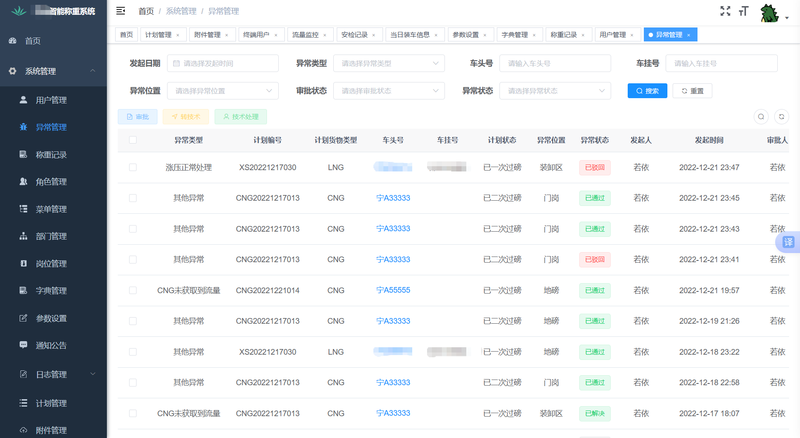The width and height of the screenshot is (800, 438).
Task: Open 通知公告 in the sidebar
Action: tap(50, 346)
